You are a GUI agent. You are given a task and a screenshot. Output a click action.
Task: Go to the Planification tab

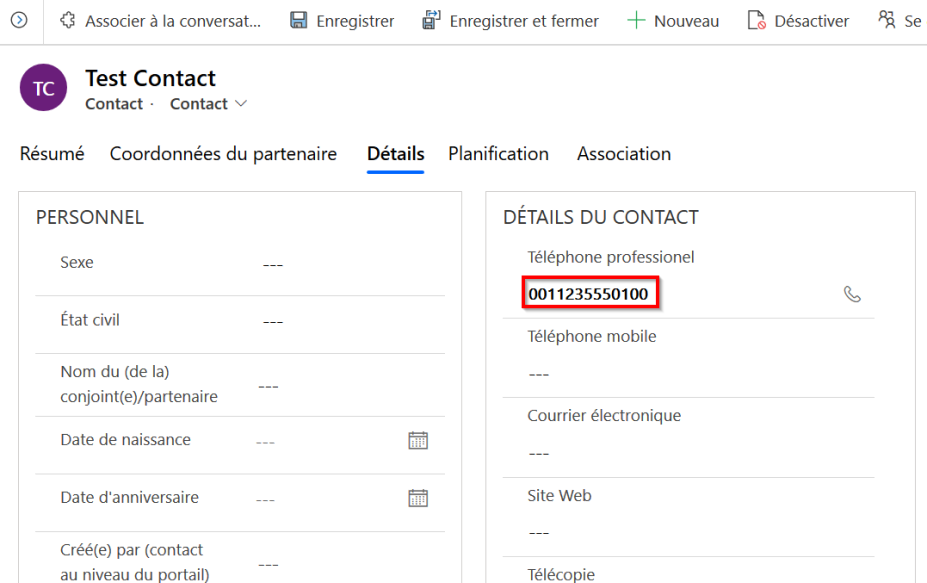(x=498, y=154)
